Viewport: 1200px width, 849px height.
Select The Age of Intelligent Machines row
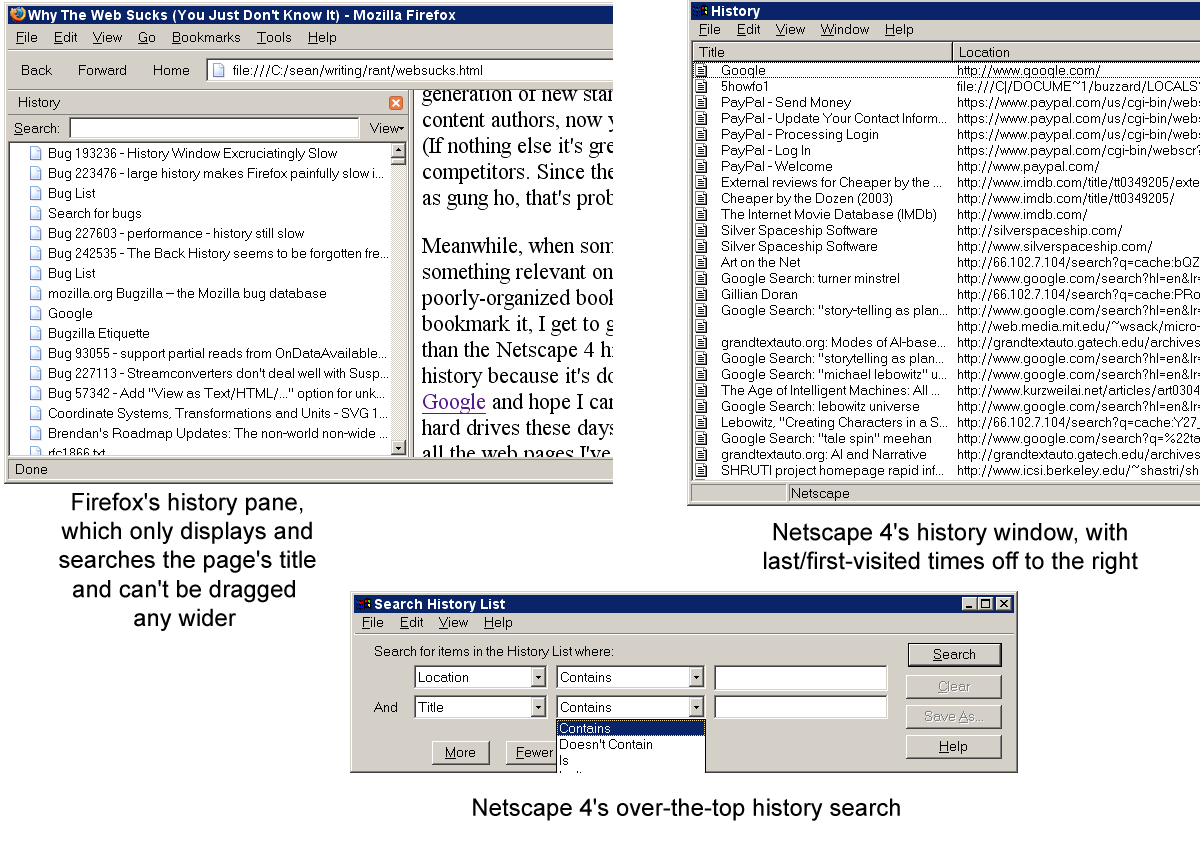(x=945, y=390)
